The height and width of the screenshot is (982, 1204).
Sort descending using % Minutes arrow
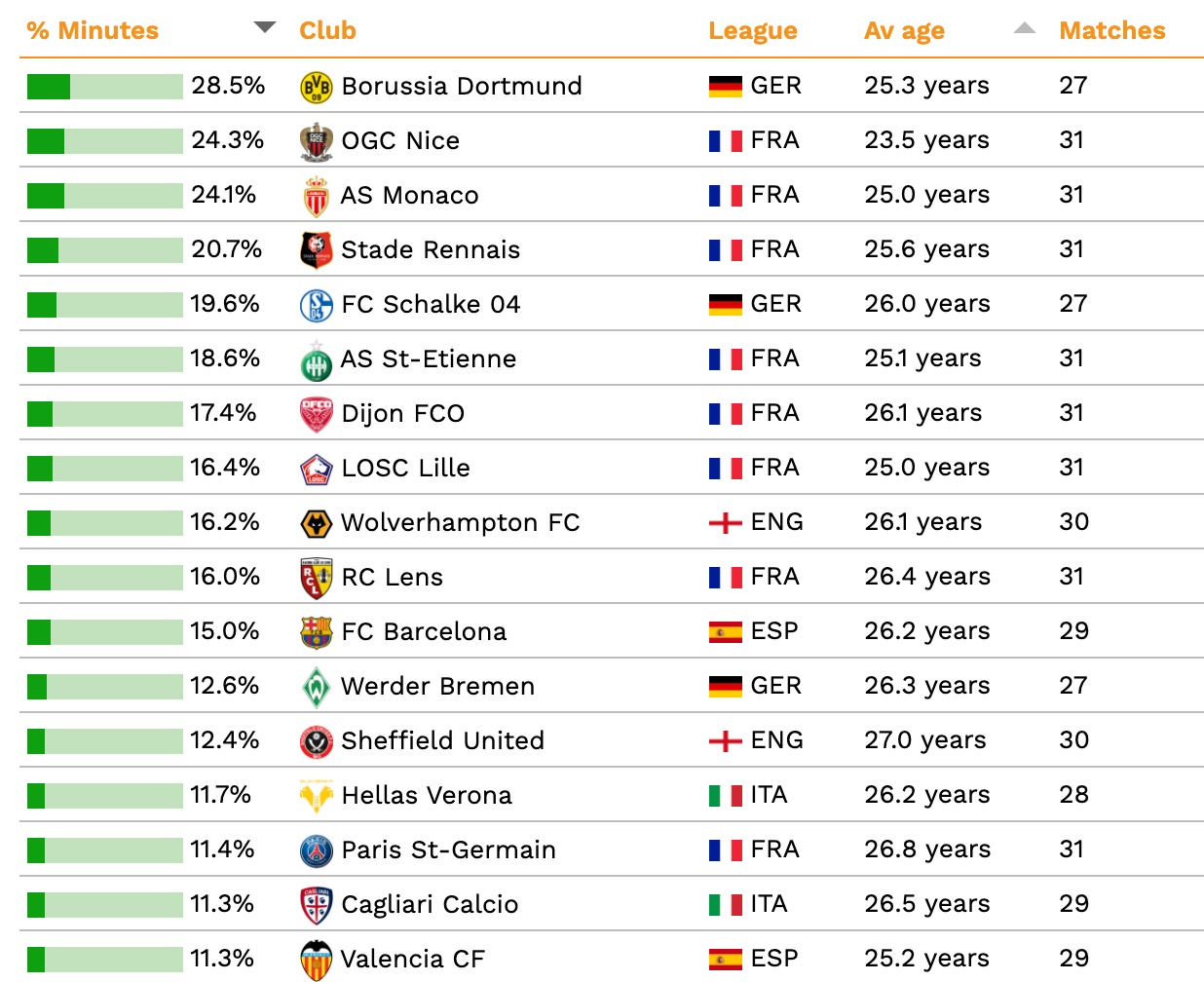(x=264, y=27)
